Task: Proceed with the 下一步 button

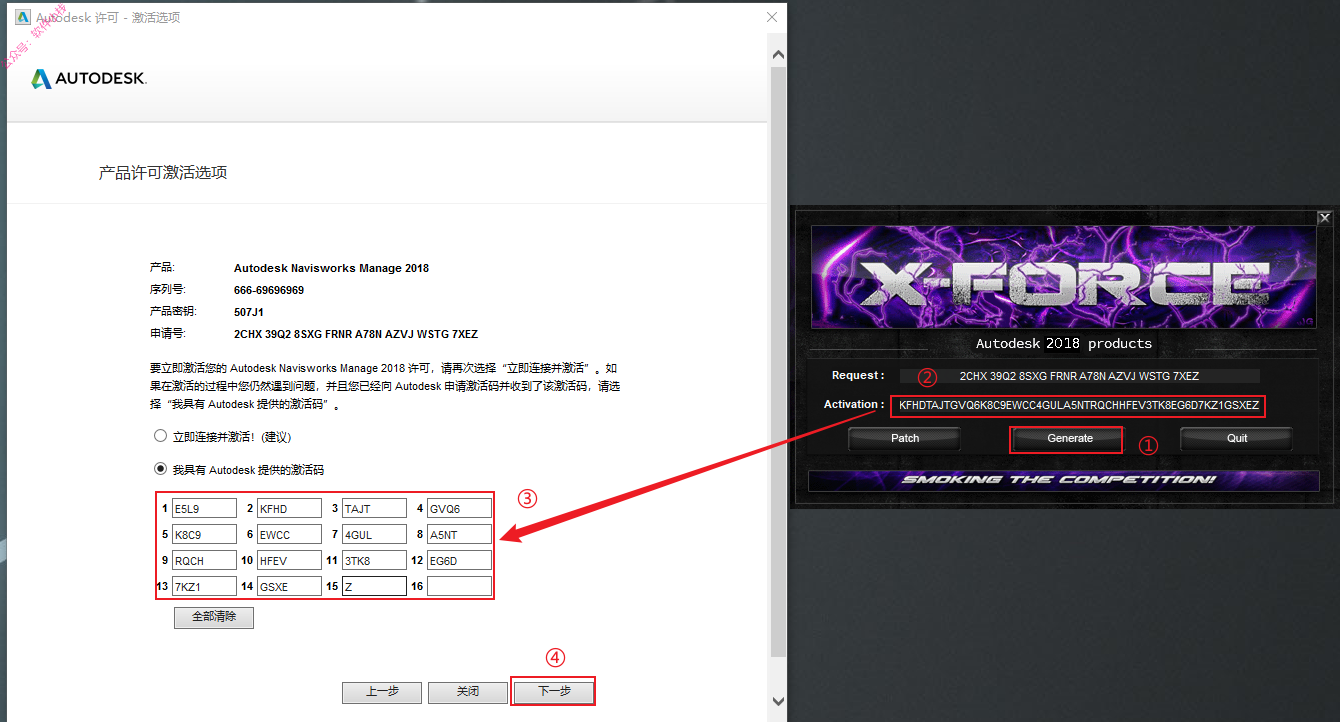Action: [x=554, y=692]
